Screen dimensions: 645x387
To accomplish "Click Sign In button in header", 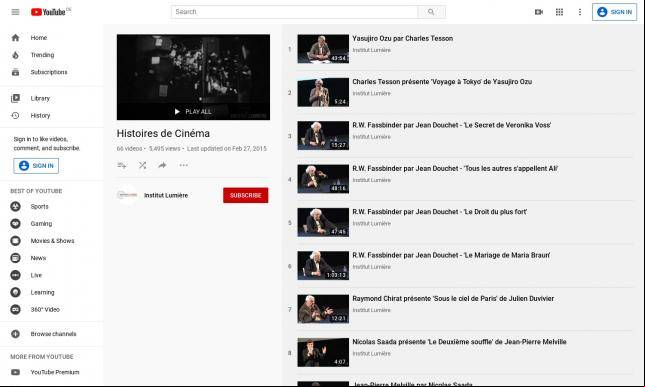I will tap(615, 12).
